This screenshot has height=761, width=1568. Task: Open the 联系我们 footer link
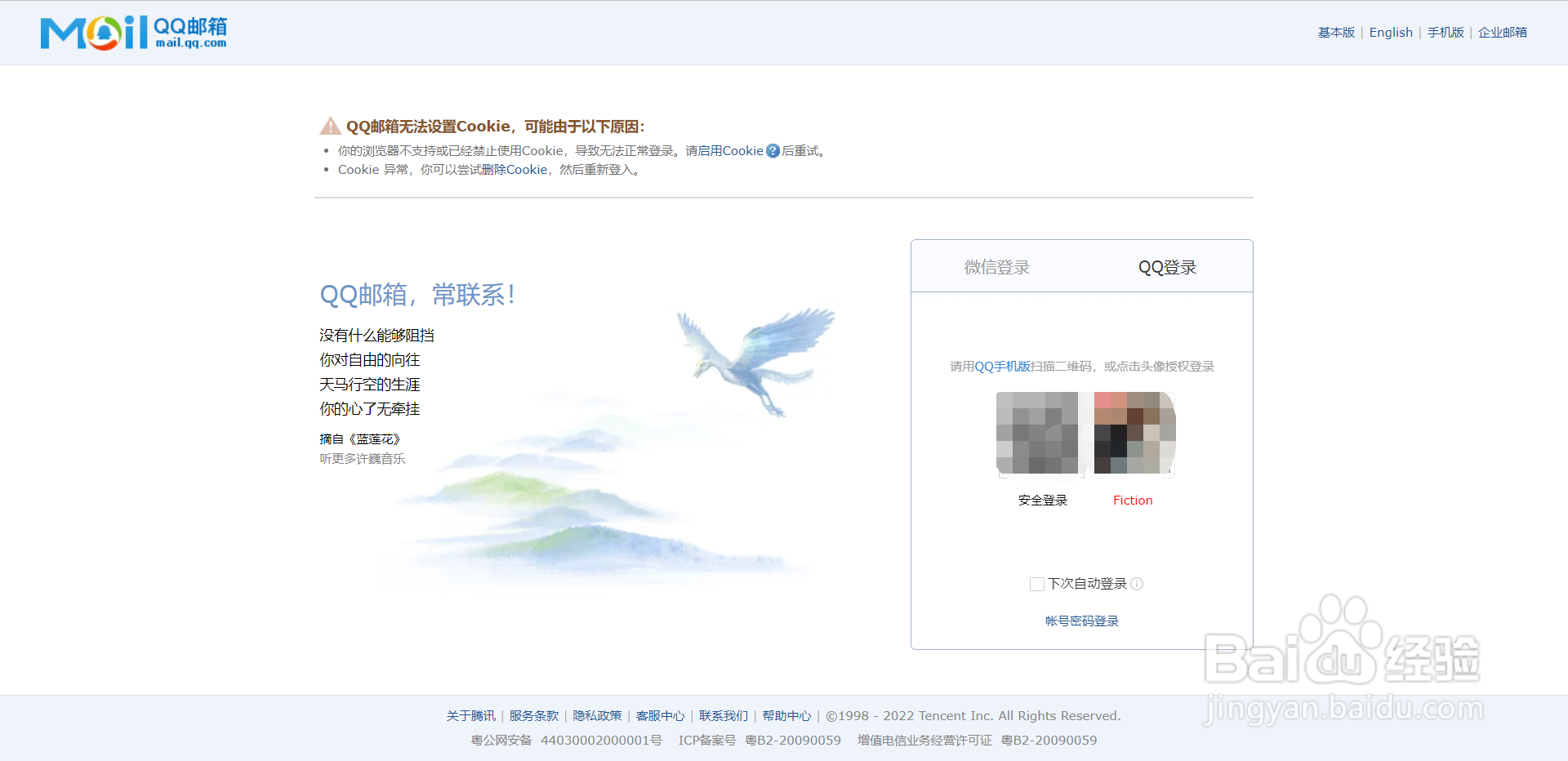(724, 716)
